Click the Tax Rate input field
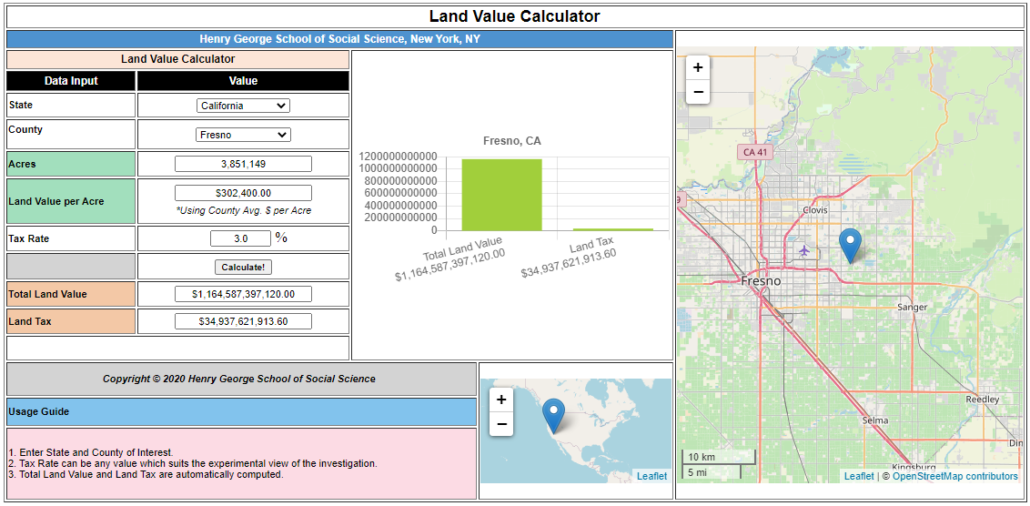 point(240,239)
